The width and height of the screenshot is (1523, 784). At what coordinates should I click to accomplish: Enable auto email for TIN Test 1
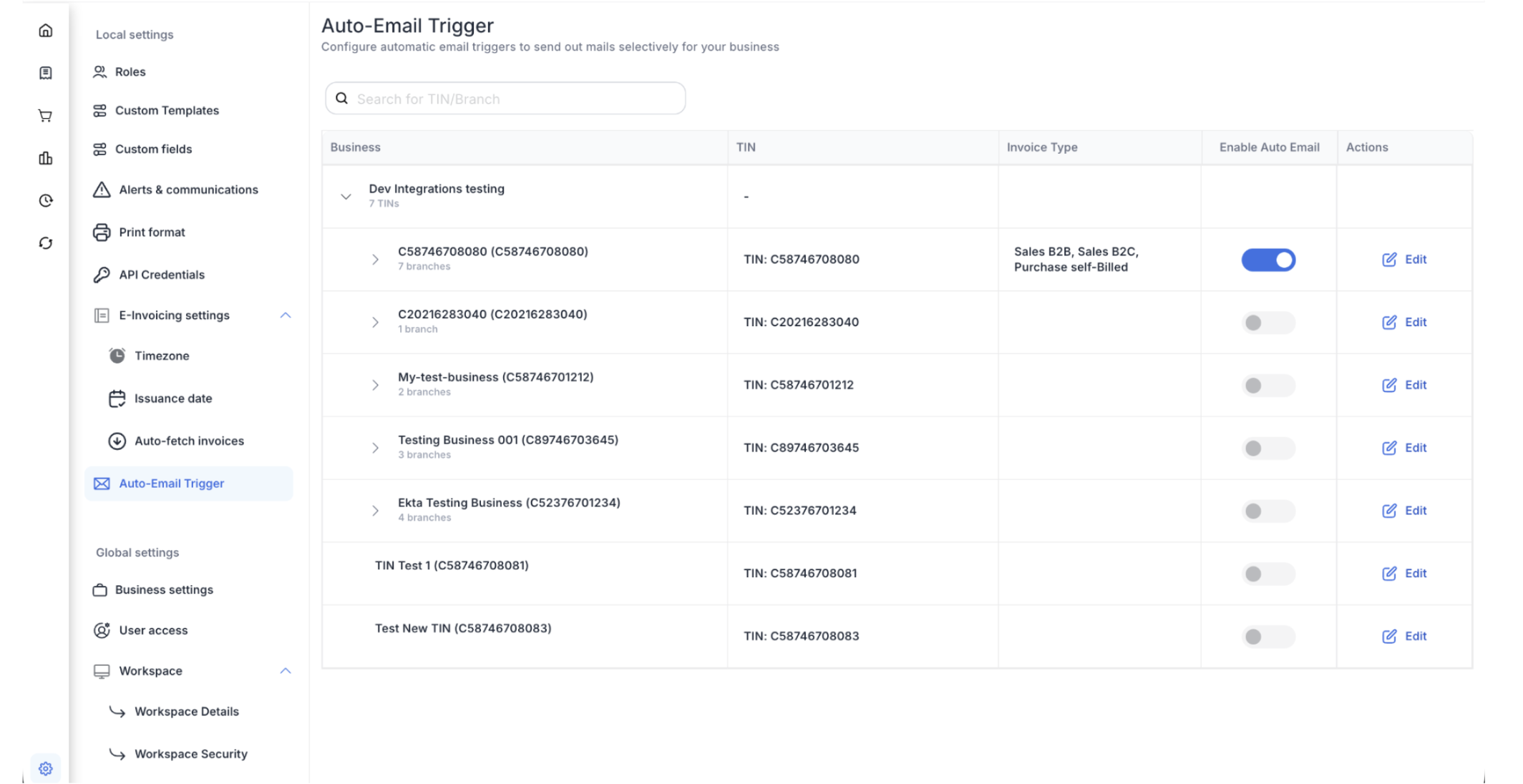[1267, 574]
